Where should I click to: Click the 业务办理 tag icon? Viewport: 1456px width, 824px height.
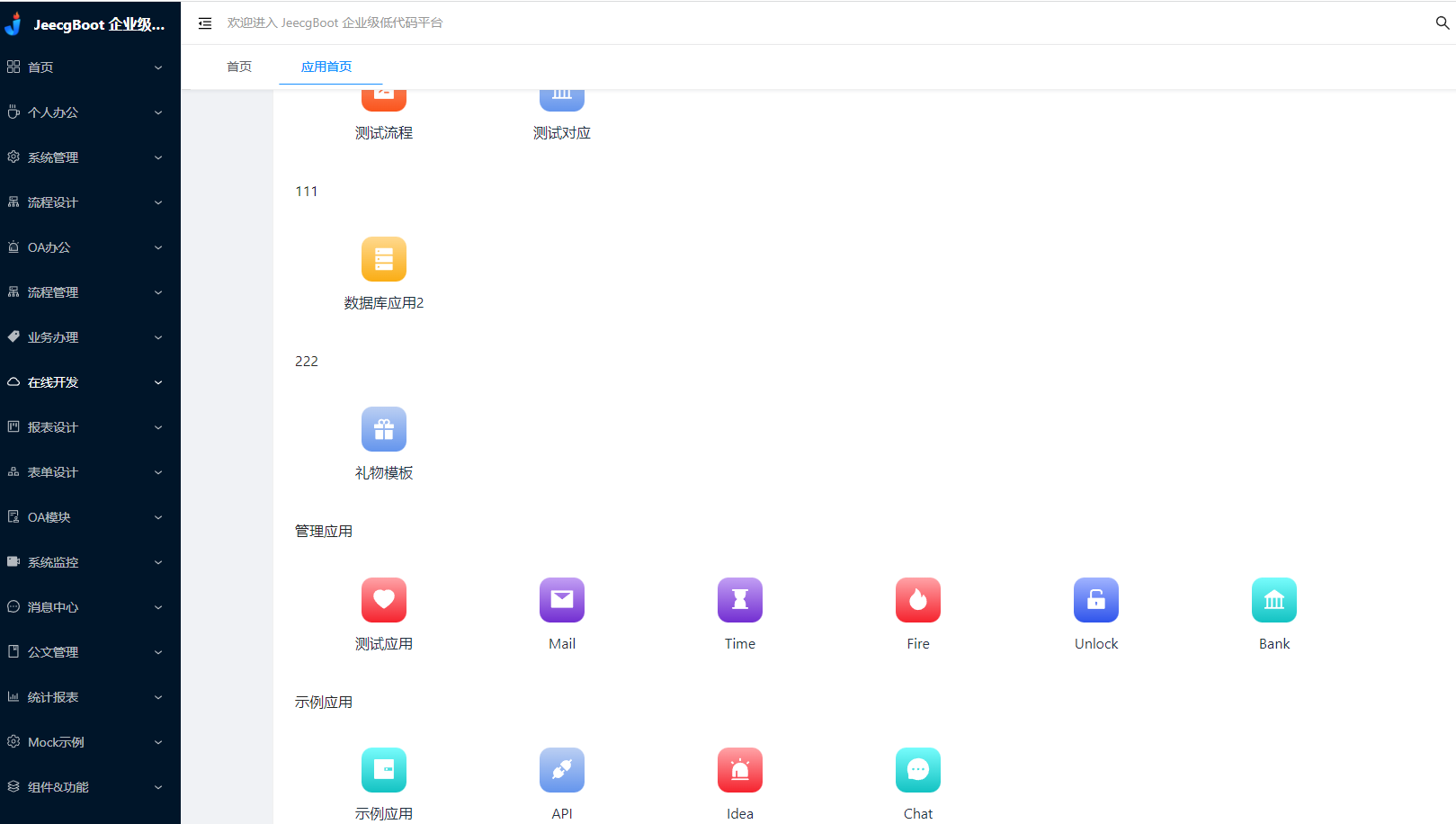(x=13, y=336)
